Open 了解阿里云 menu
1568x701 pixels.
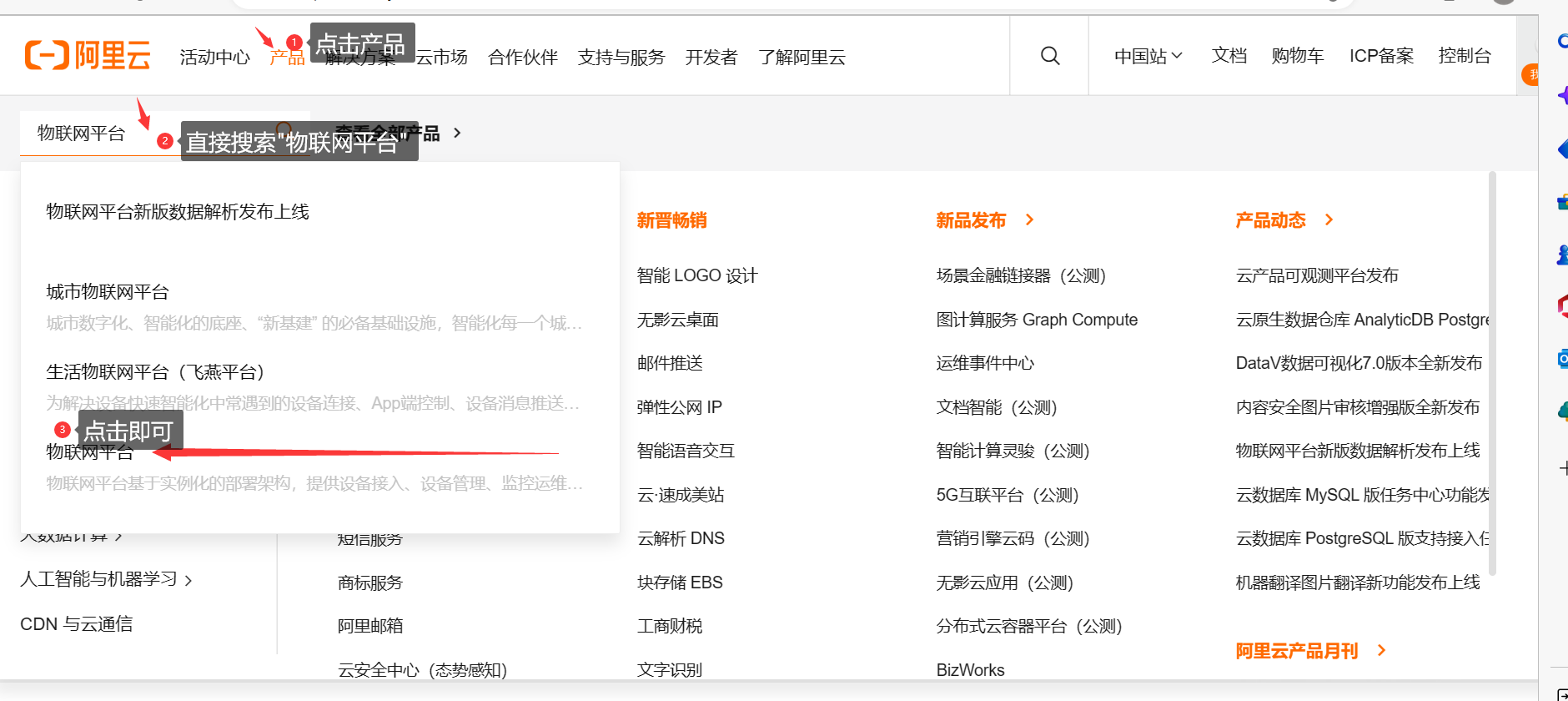(x=802, y=57)
